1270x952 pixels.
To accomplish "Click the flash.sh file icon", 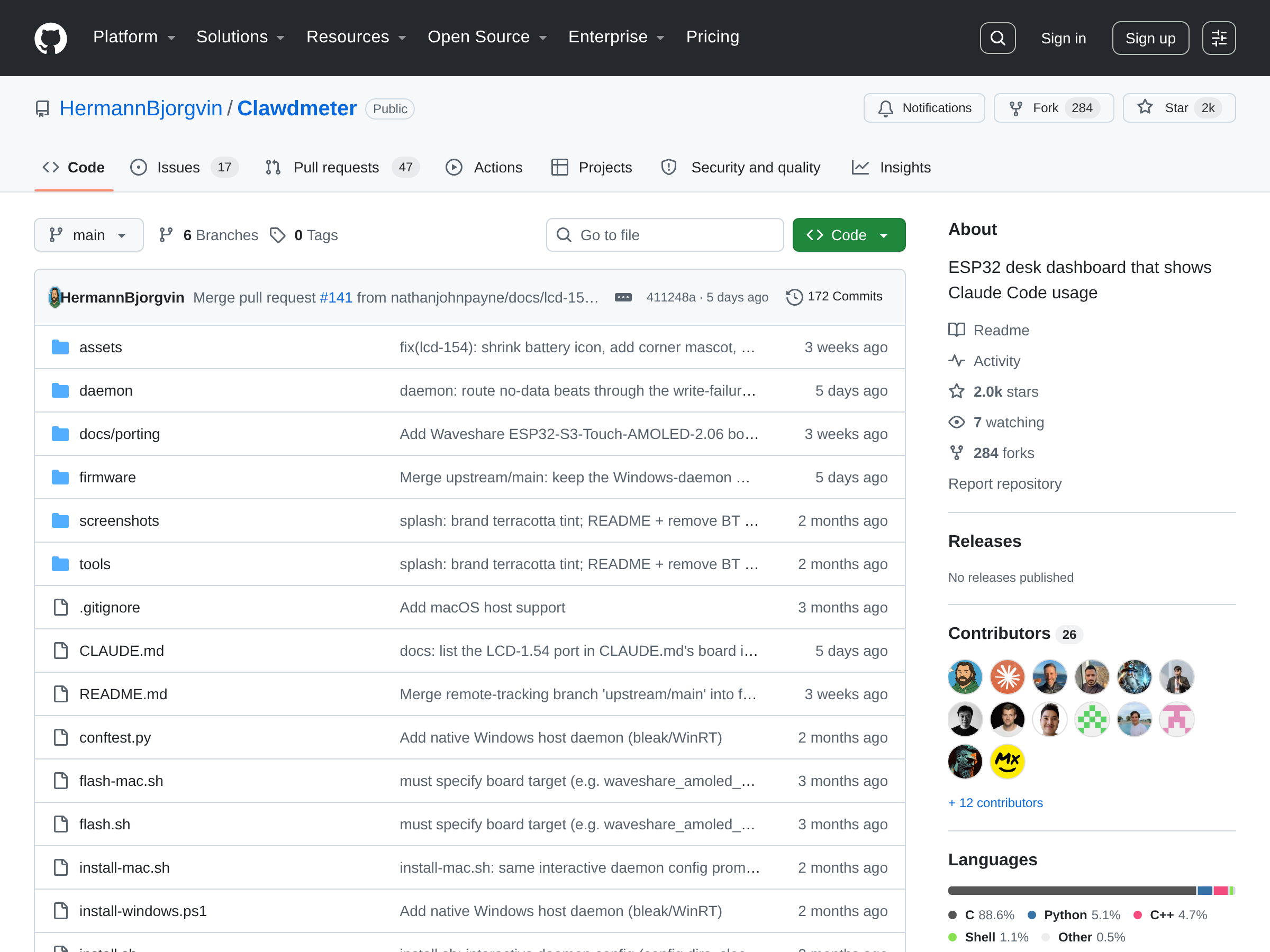I will tap(60, 824).
